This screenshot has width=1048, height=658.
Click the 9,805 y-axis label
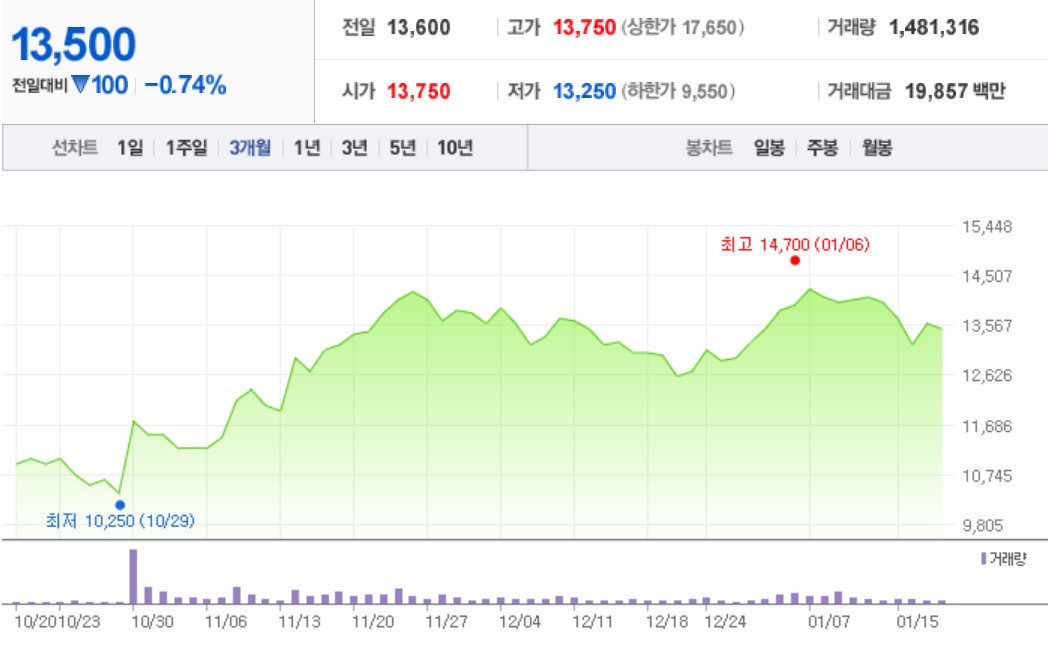(x=982, y=526)
